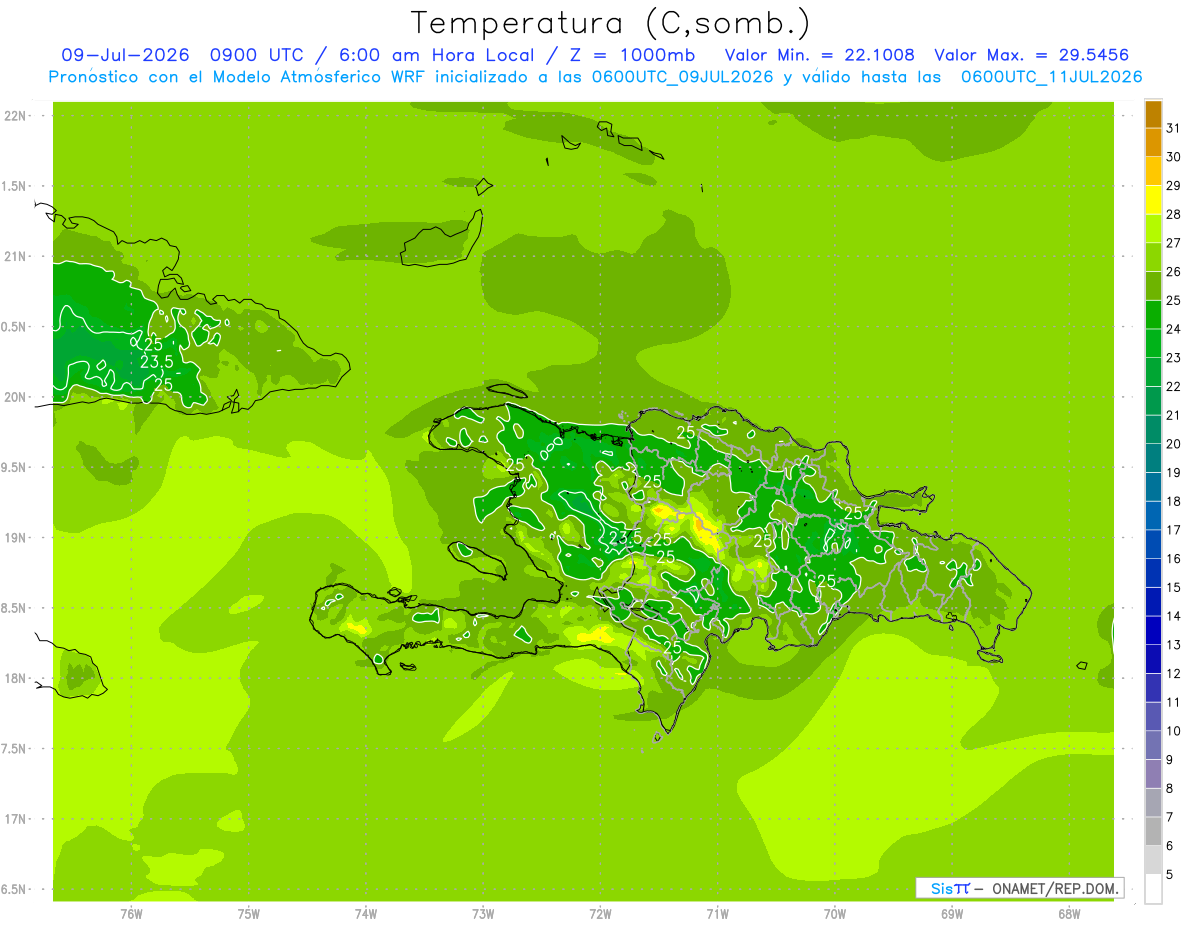The width and height of the screenshot is (1200, 927).
Task: Click the '74W' longitude axis label
Action: coord(366,914)
